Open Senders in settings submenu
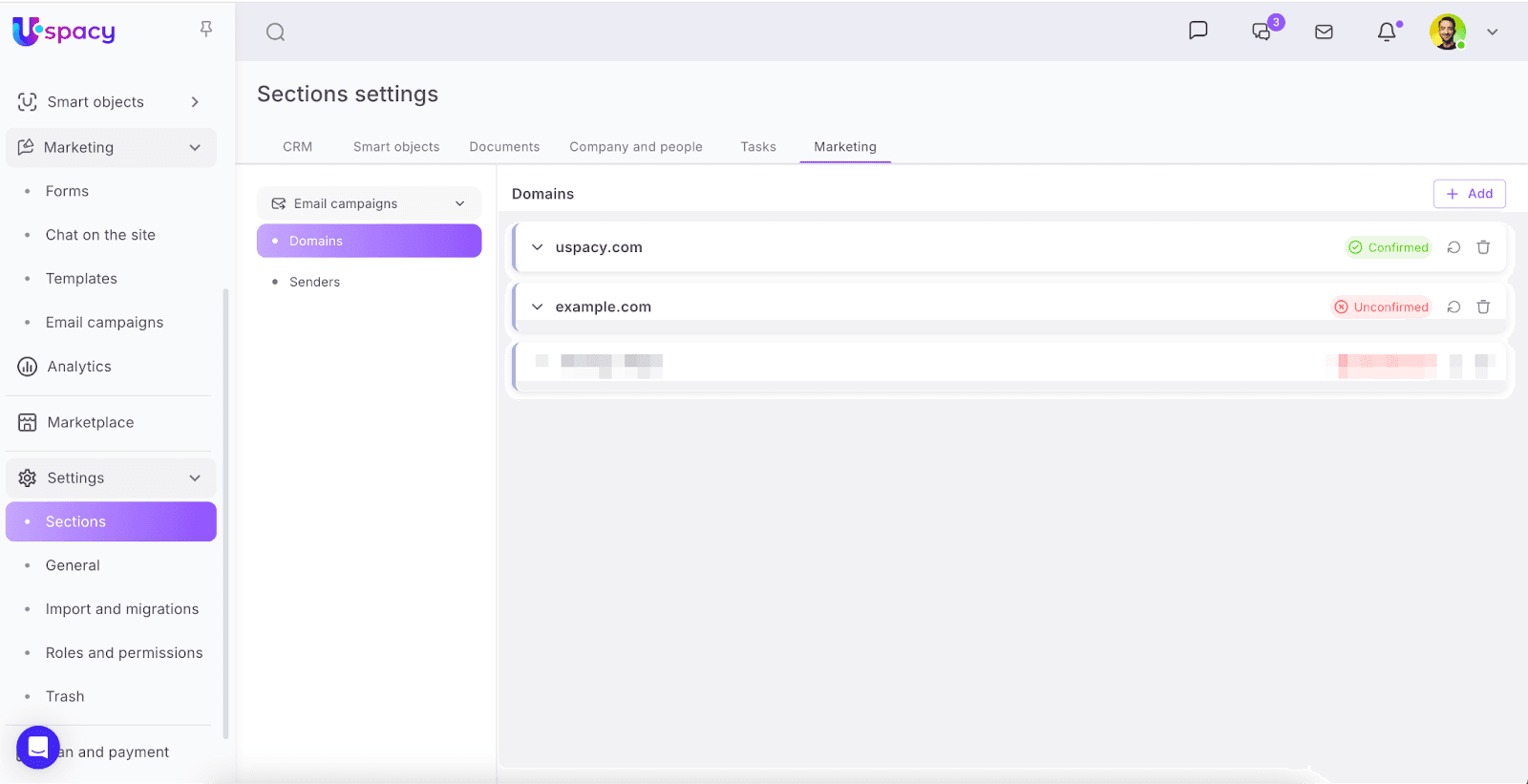This screenshot has width=1528, height=784. coord(314,282)
